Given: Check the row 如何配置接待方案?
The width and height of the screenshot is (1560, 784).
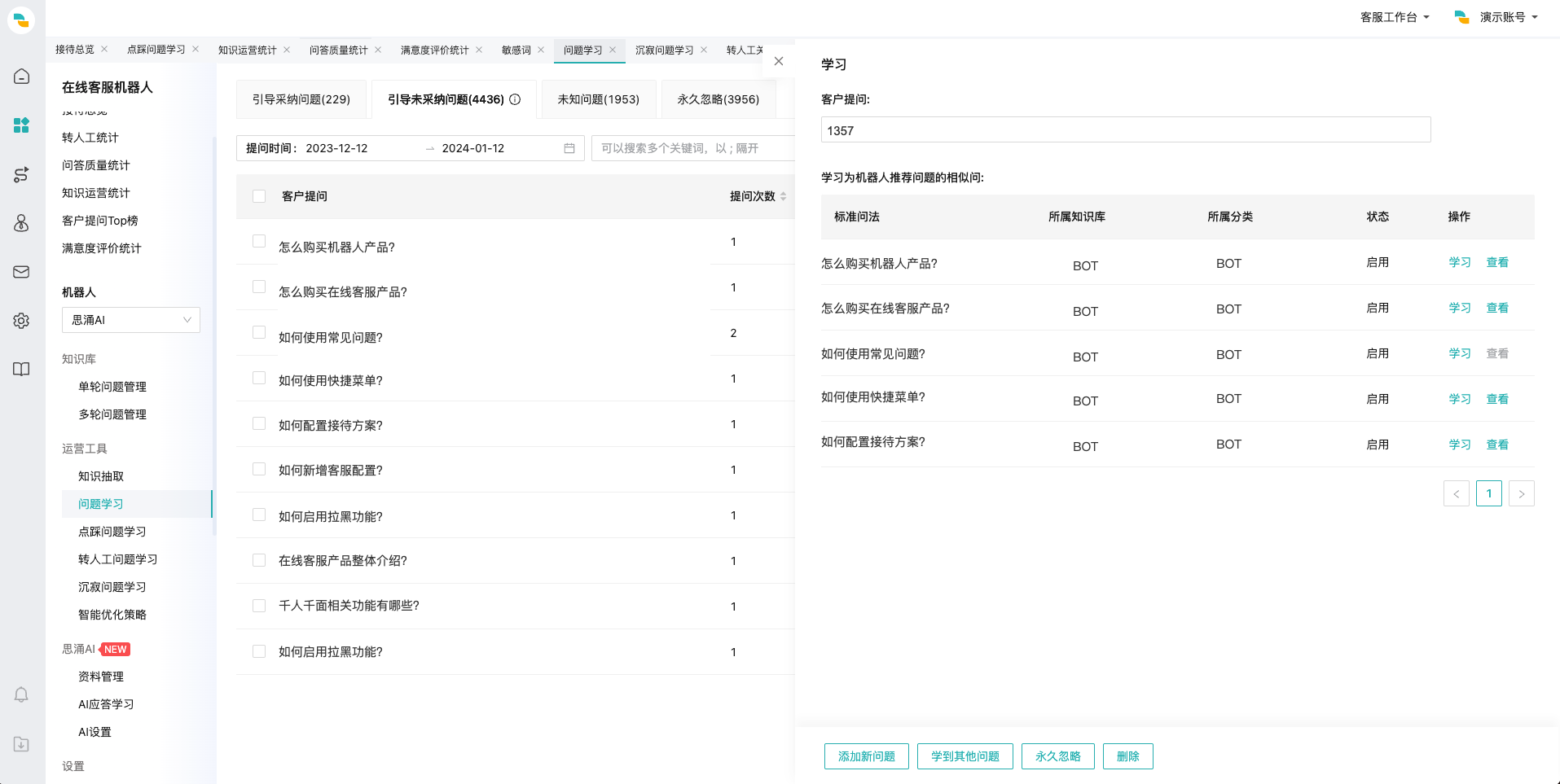Looking at the screenshot, I should (259, 423).
